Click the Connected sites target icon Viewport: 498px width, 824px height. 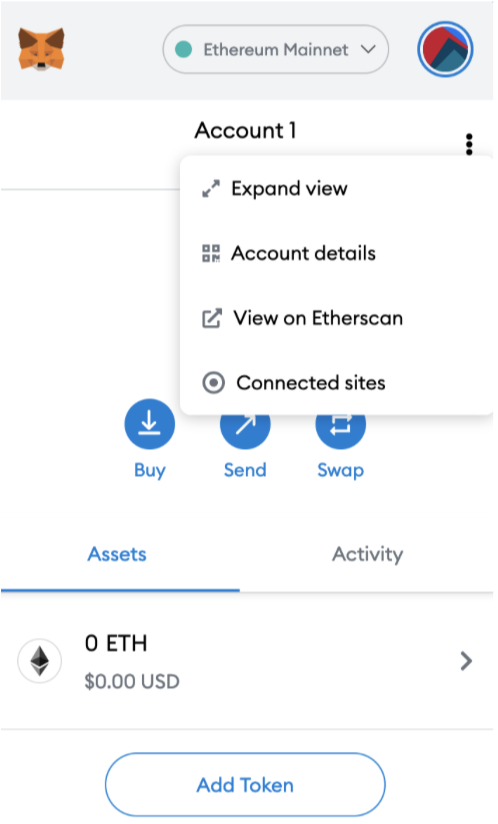[x=213, y=383]
